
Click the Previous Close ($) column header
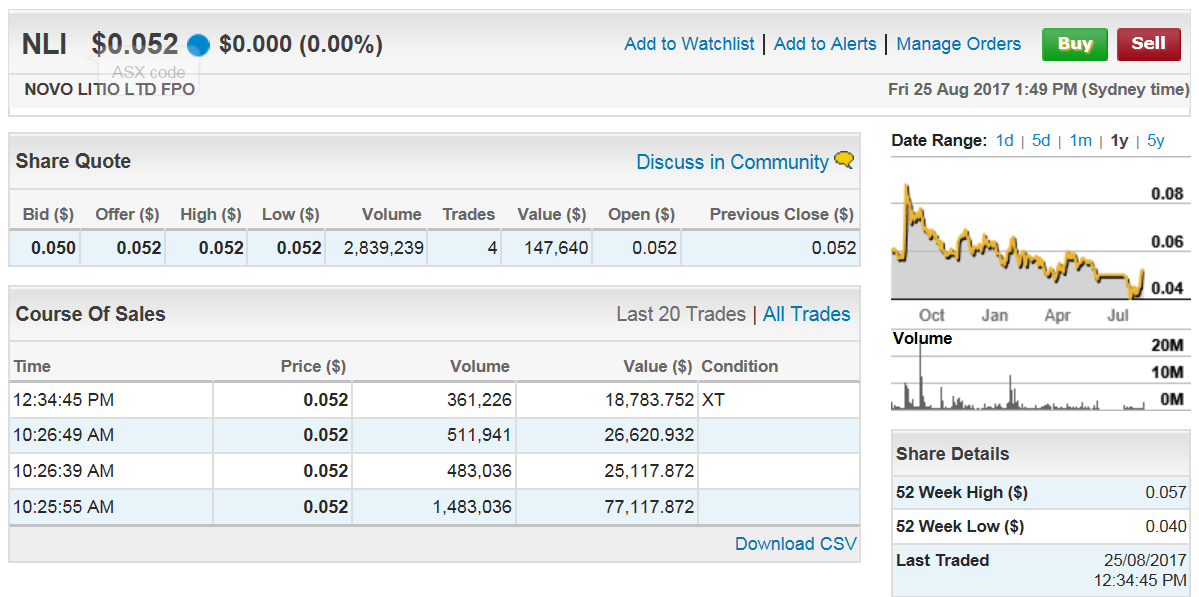coord(781,215)
